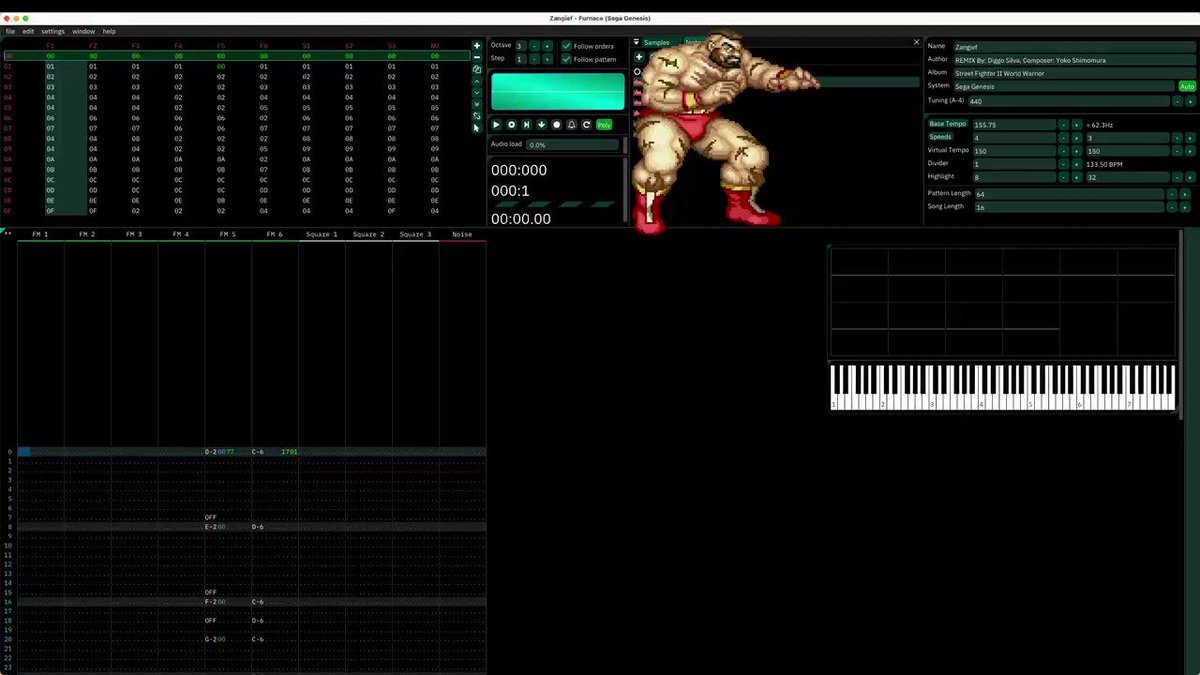
Task: Switch to the Samples tab
Action: [x=656, y=42]
